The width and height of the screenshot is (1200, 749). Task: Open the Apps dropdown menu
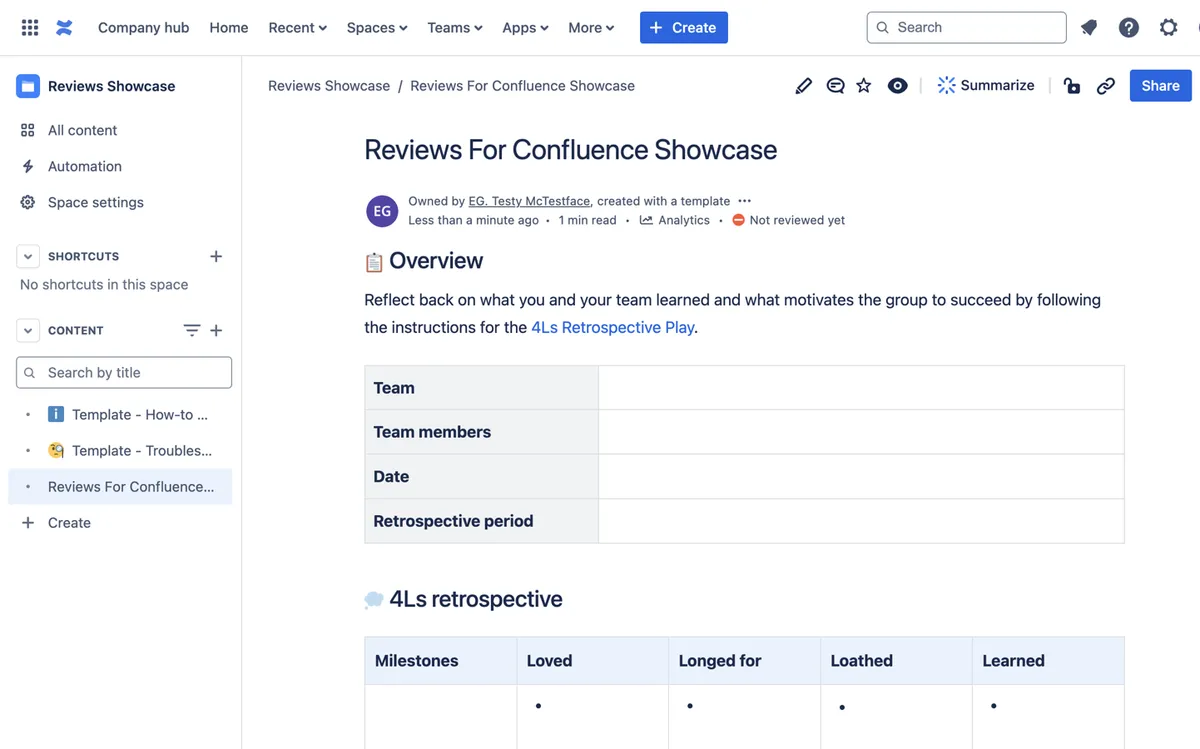point(525,28)
